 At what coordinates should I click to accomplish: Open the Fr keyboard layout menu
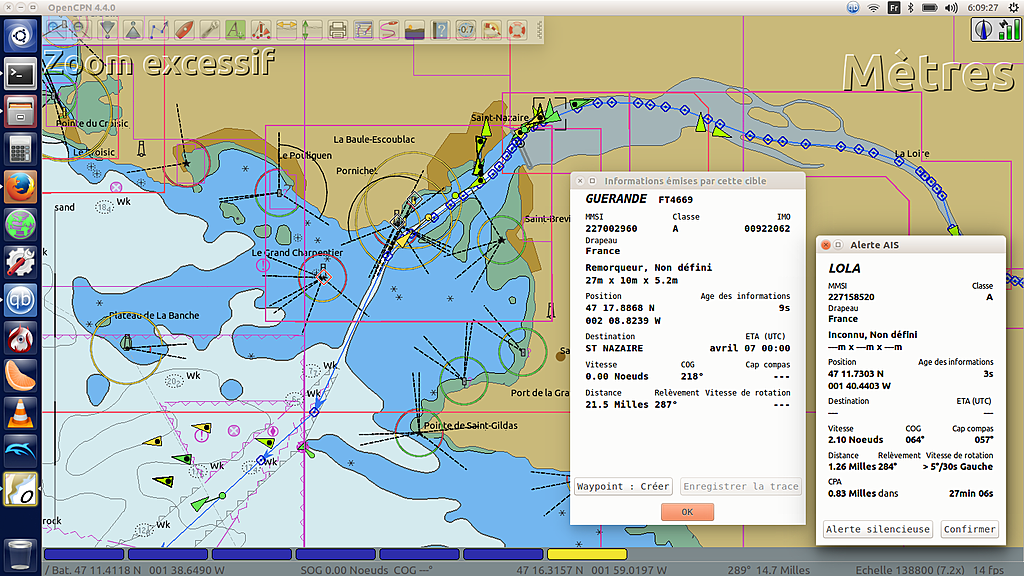(x=893, y=8)
